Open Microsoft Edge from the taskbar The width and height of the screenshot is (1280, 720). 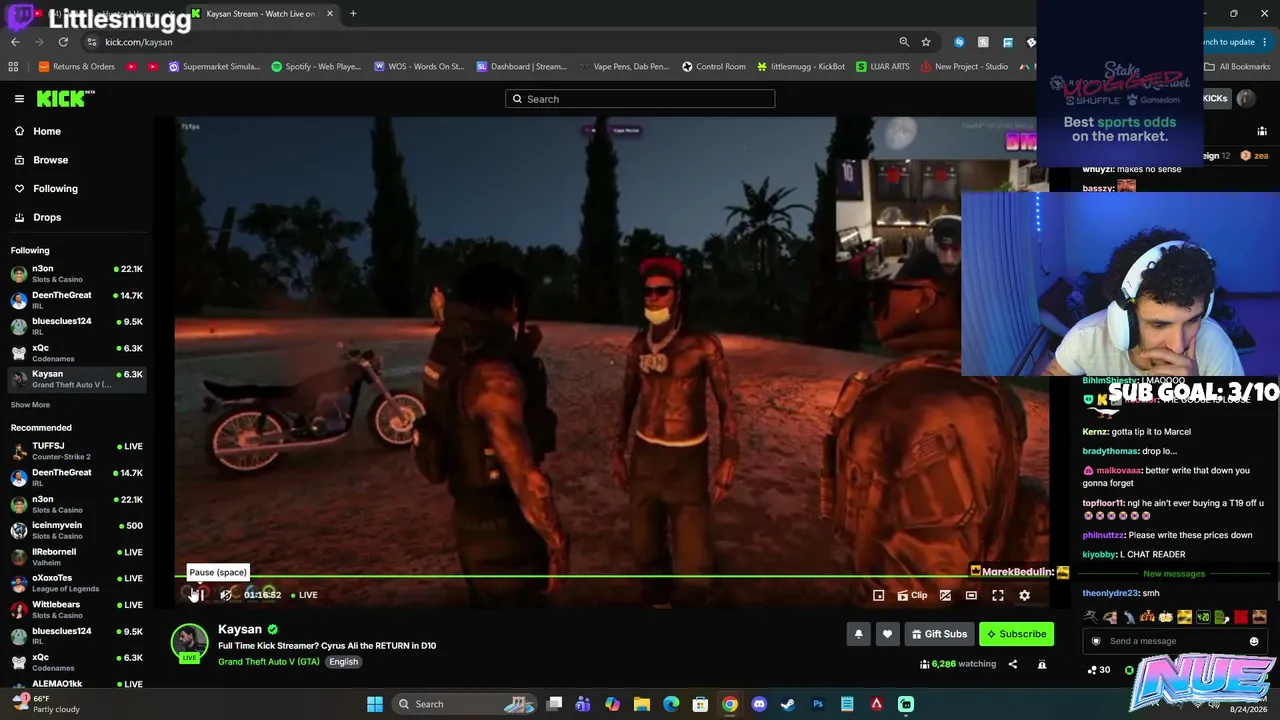pos(671,704)
